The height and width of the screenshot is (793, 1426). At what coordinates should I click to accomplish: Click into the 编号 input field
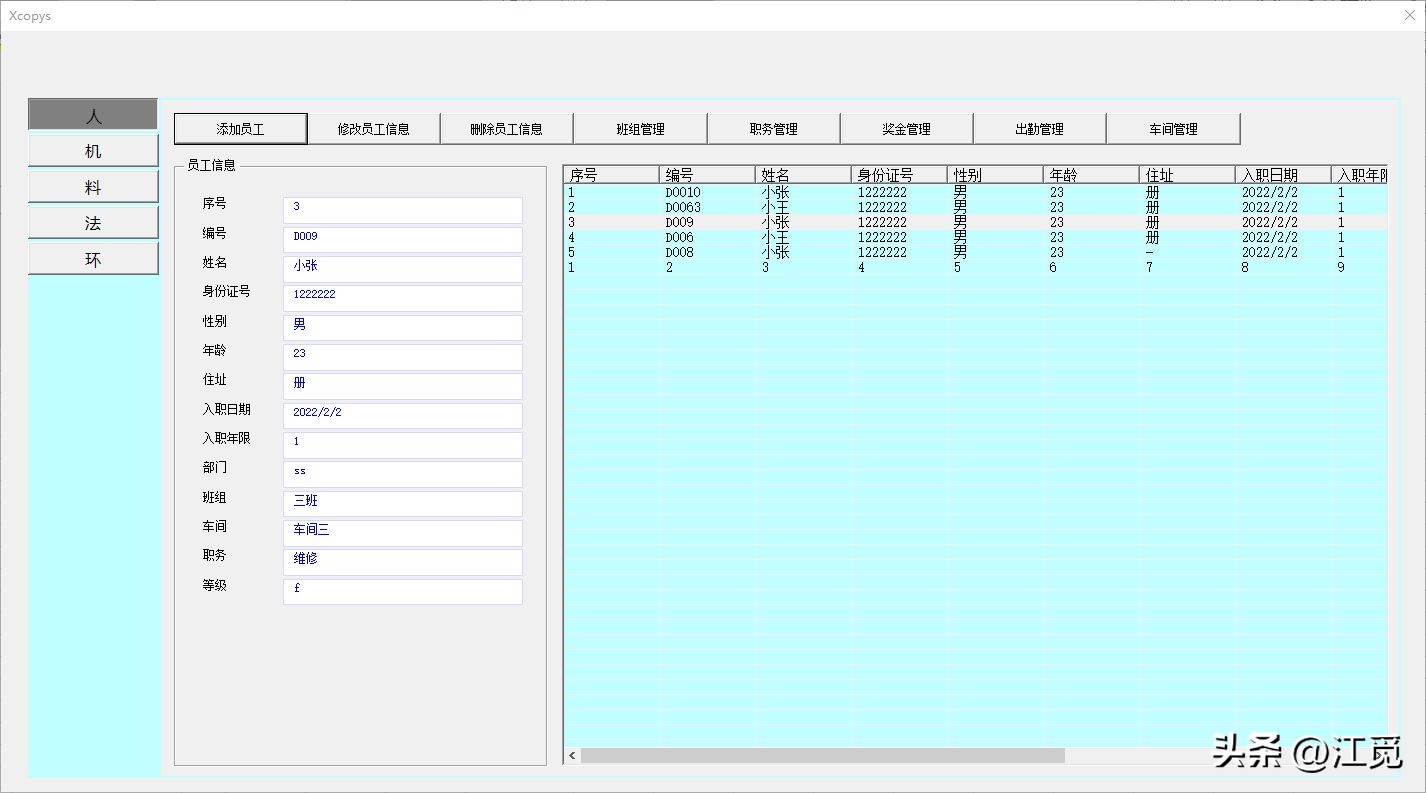click(x=402, y=239)
